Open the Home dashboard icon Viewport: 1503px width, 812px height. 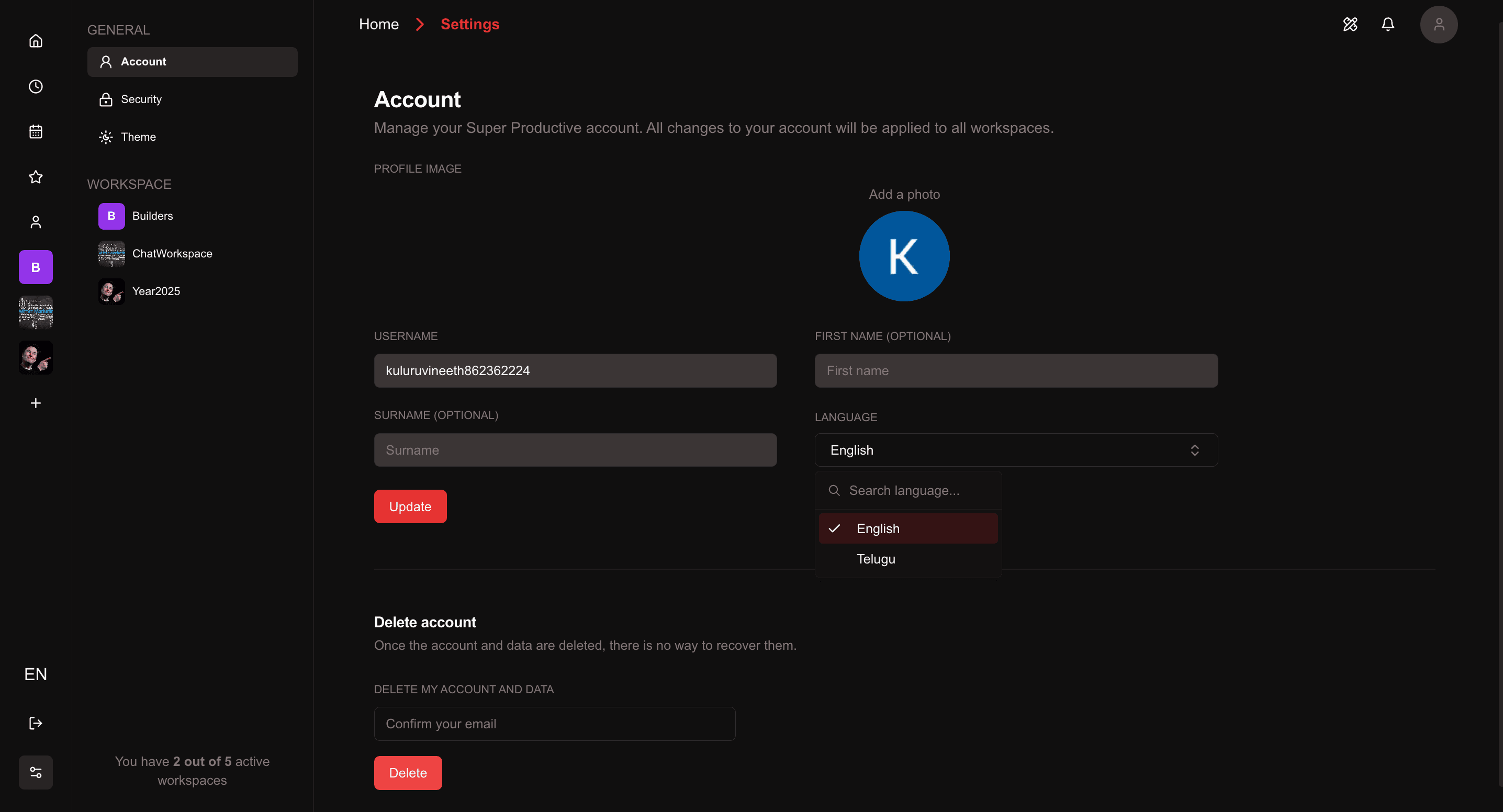(35, 41)
